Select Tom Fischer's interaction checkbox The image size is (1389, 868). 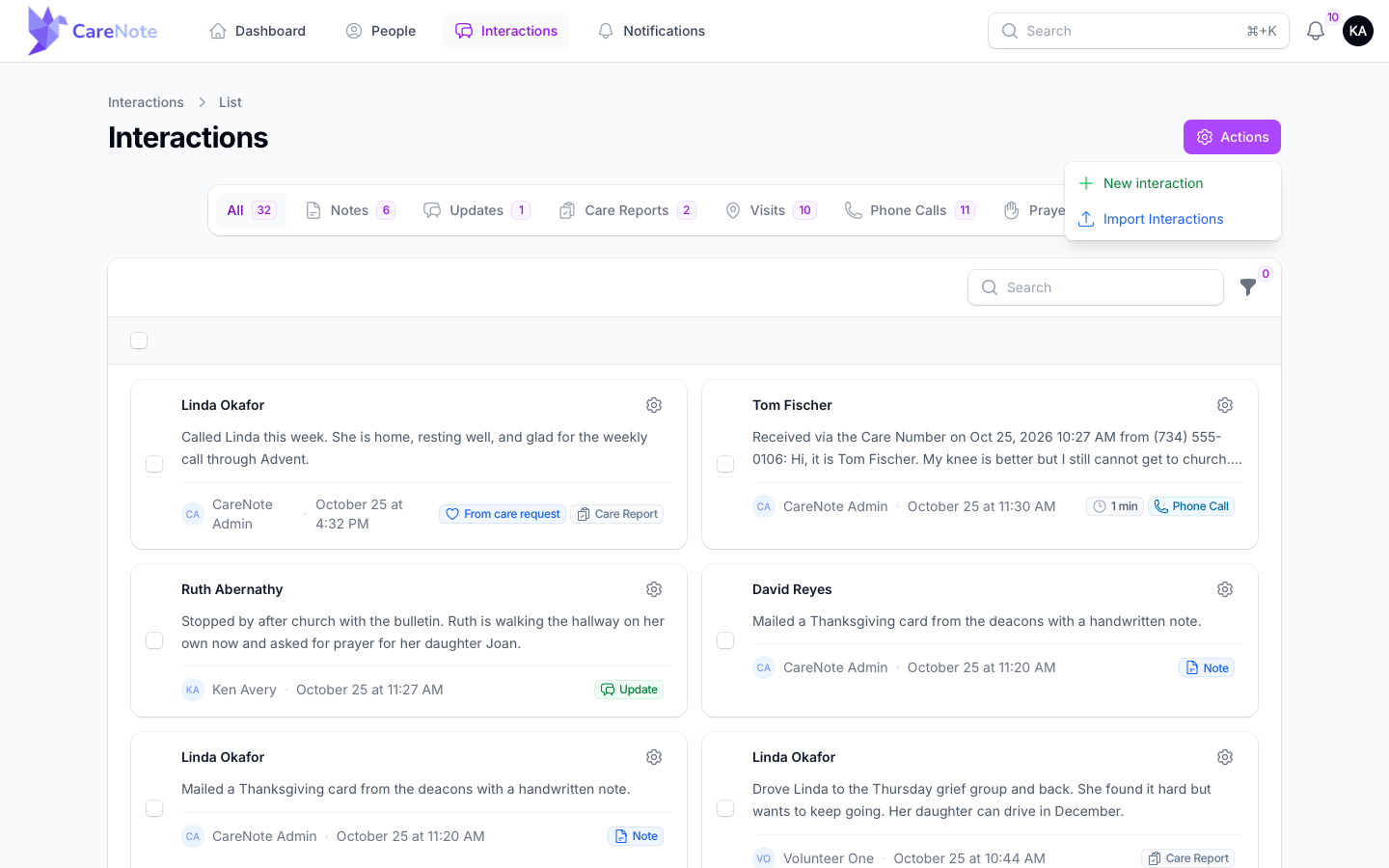725,464
